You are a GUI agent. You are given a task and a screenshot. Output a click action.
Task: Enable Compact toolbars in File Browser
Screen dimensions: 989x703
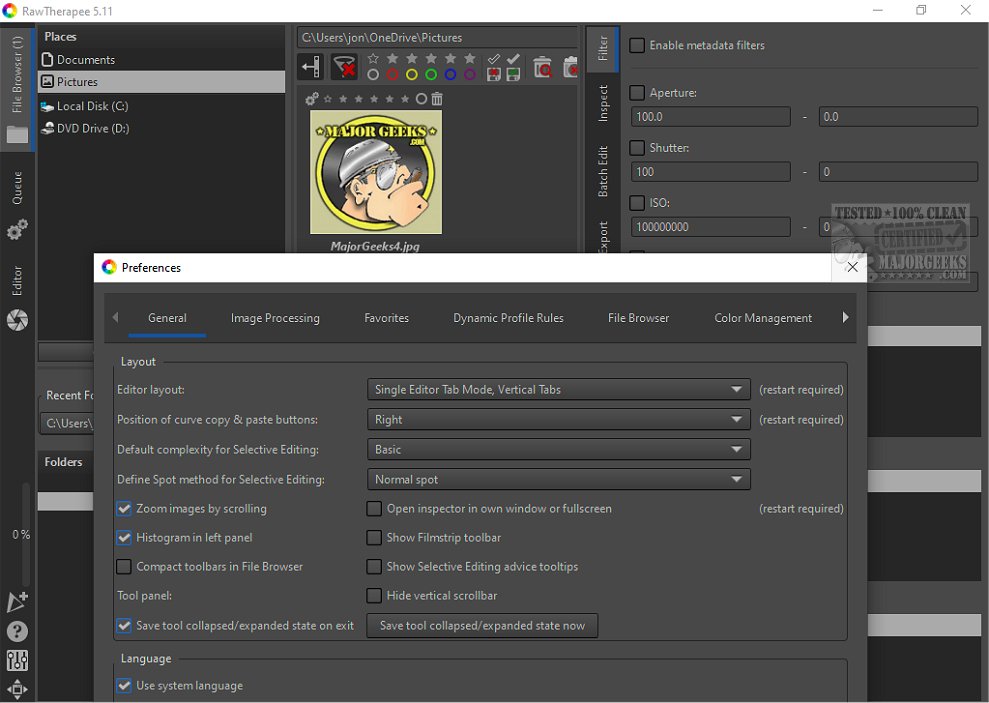tap(124, 567)
